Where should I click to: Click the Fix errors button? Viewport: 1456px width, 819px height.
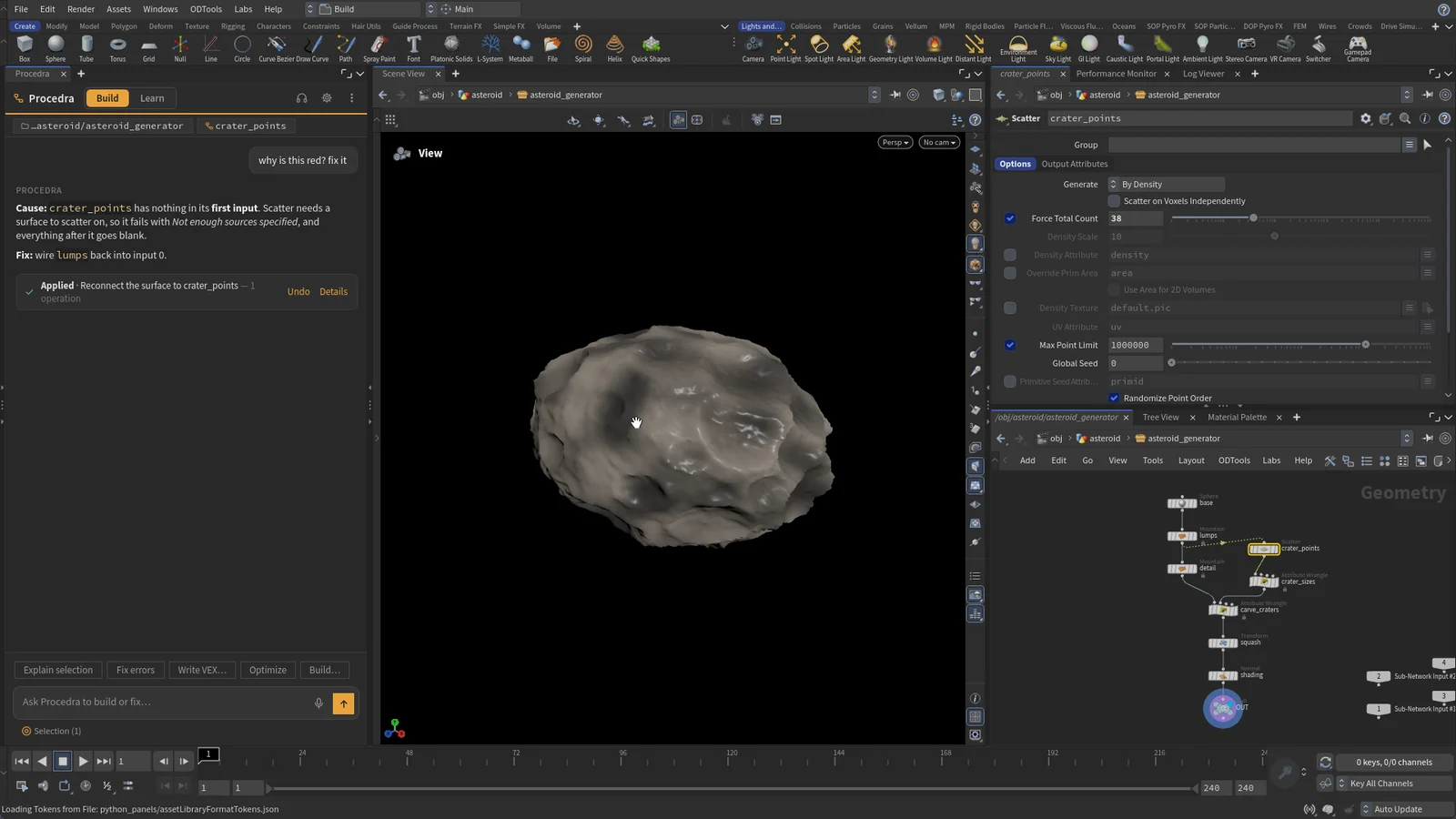[136, 670]
